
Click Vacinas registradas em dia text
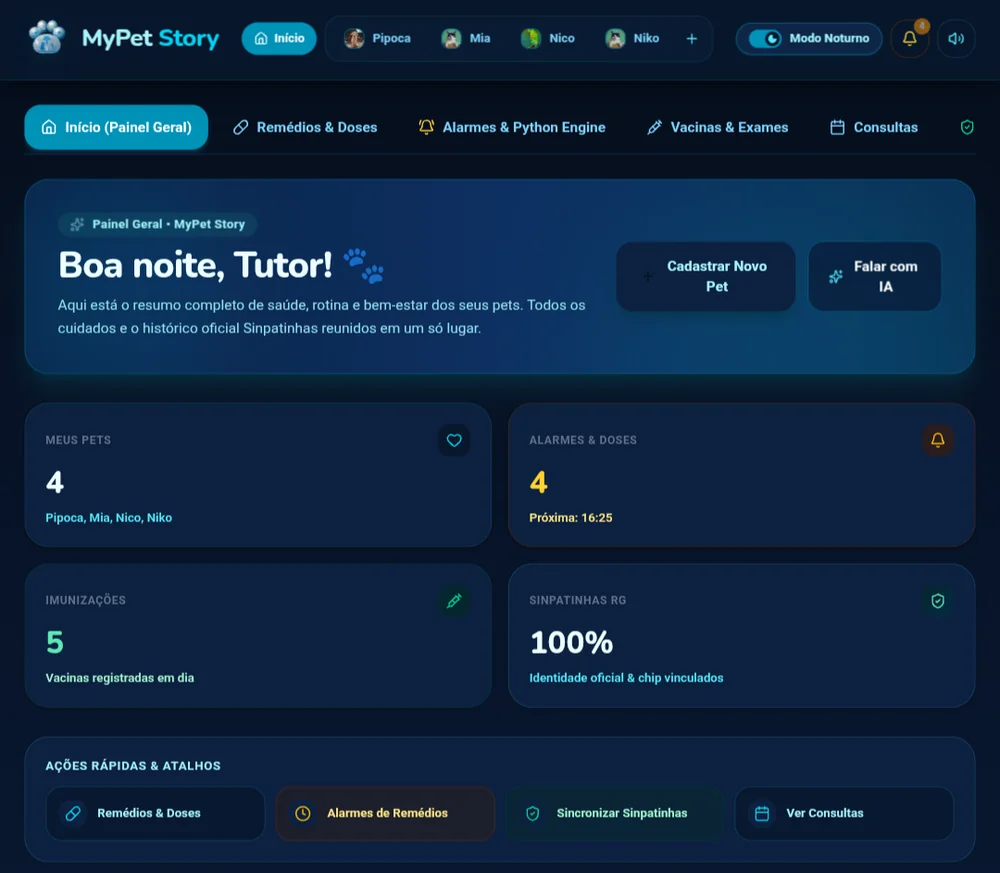(120, 678)
